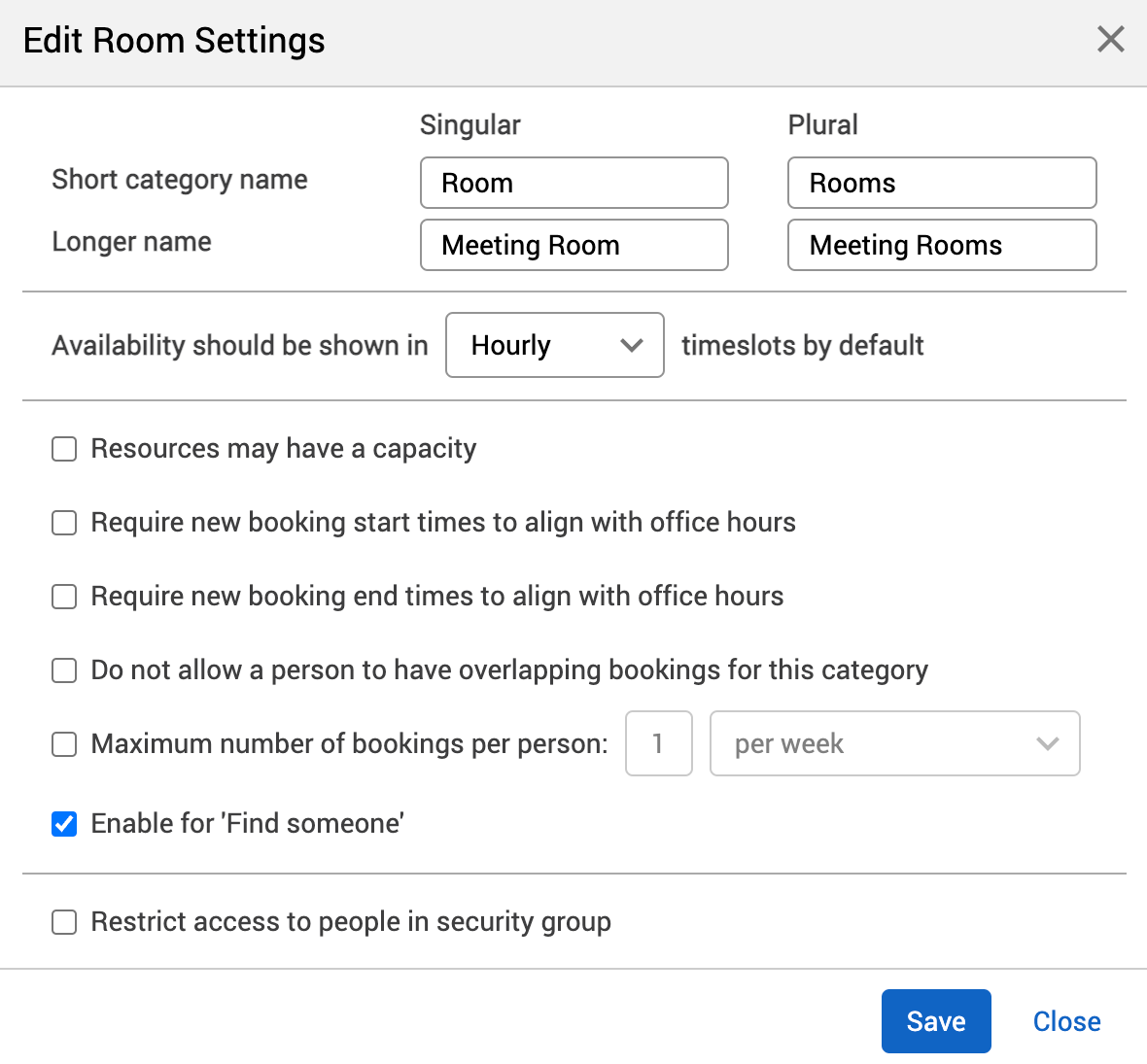Check 'Require new booking start times to align'
This screenshot has width=1147, height=1064.
[63, 523]
